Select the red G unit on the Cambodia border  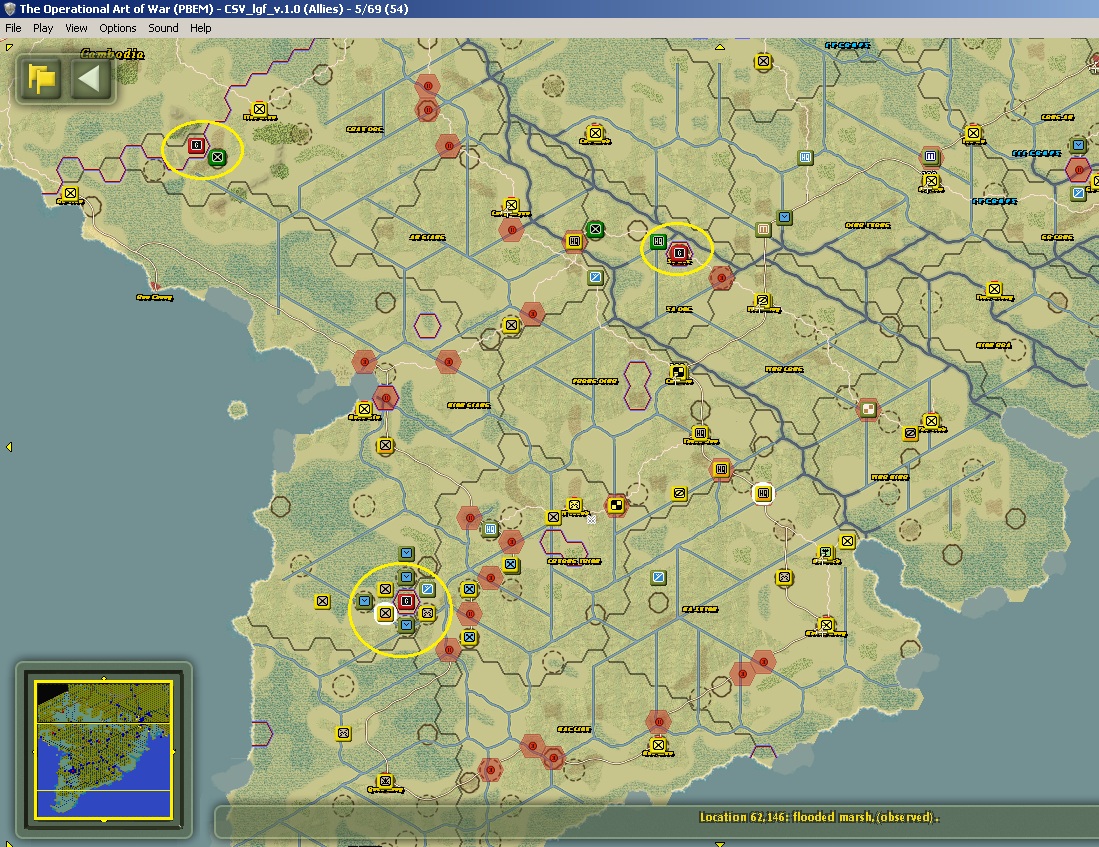[196, 145]
